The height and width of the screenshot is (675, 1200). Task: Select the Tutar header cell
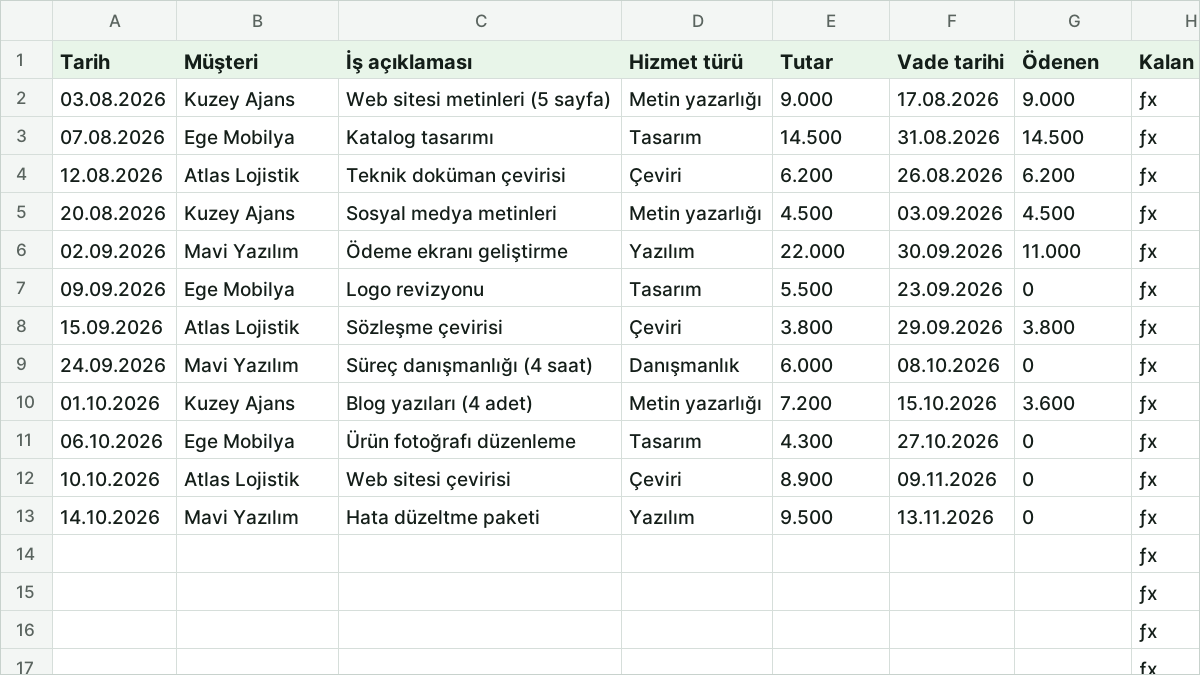pos(831,61)
